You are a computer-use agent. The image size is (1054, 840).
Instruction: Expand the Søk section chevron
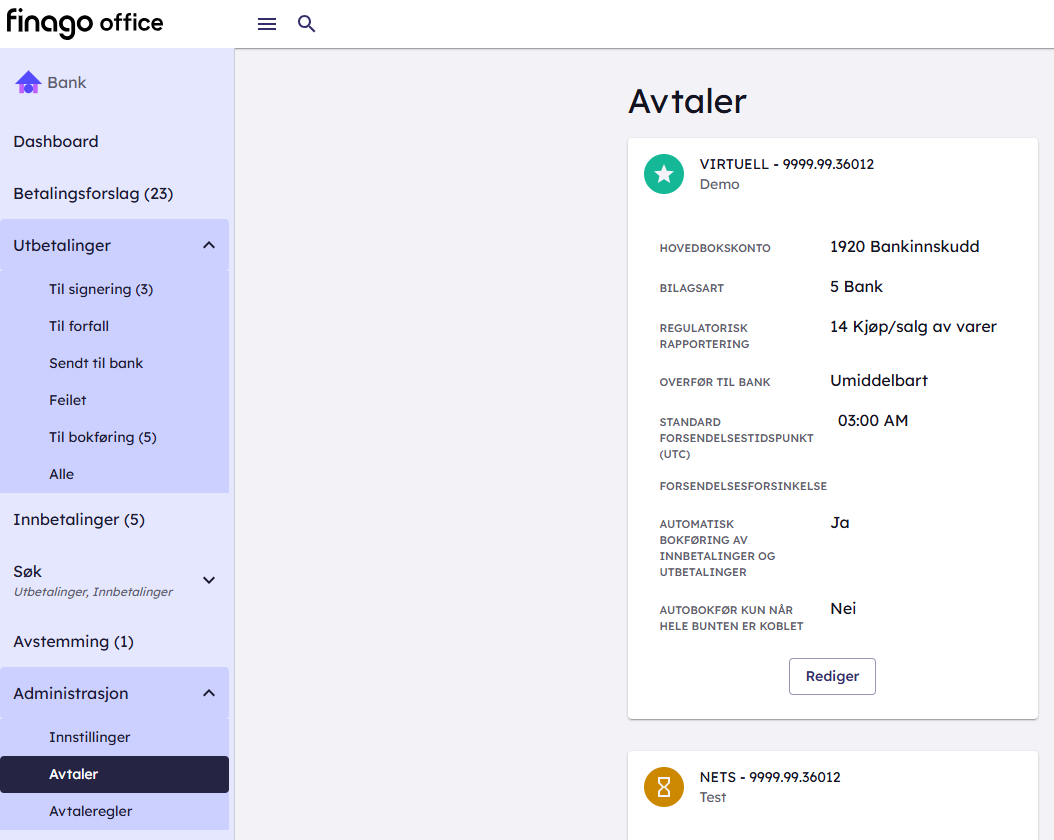point(208,580)
